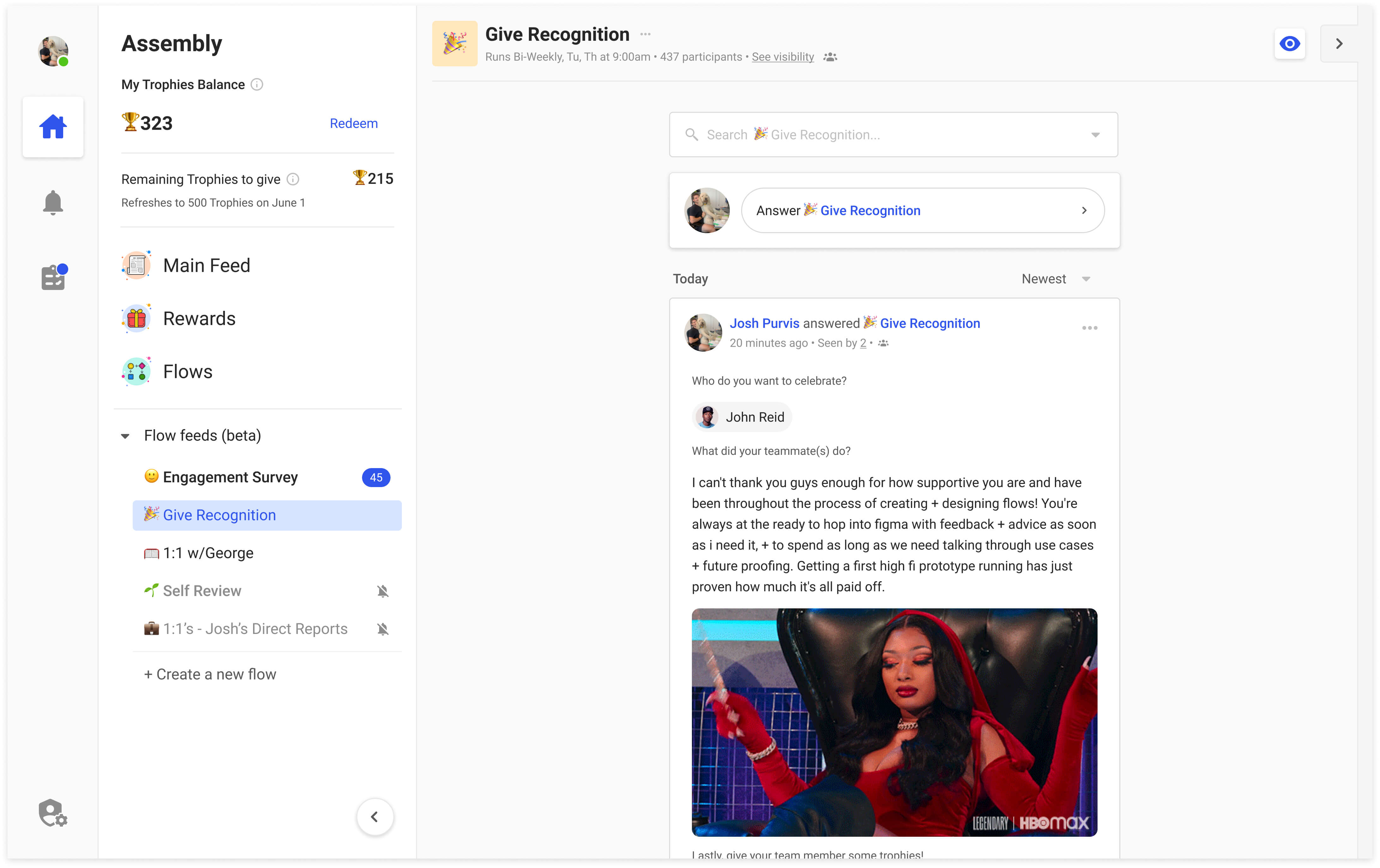The image size is (1380, 868).
Task: Open admin settings shield icon
Action: tap(53, 812)
